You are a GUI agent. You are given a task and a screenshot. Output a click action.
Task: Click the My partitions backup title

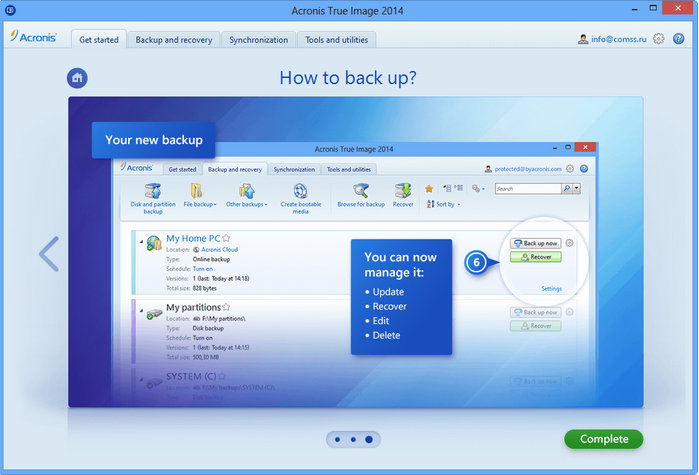[x=193, y=307]
